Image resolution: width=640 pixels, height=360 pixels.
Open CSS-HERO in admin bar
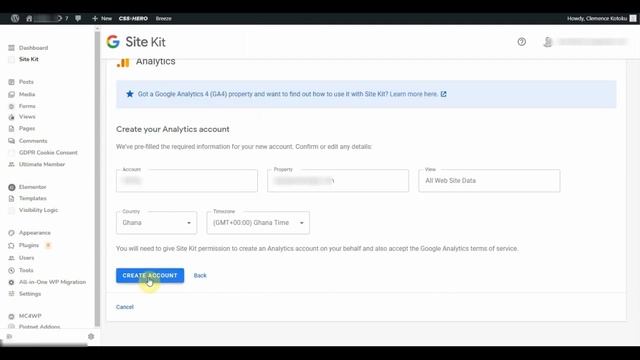133,18
